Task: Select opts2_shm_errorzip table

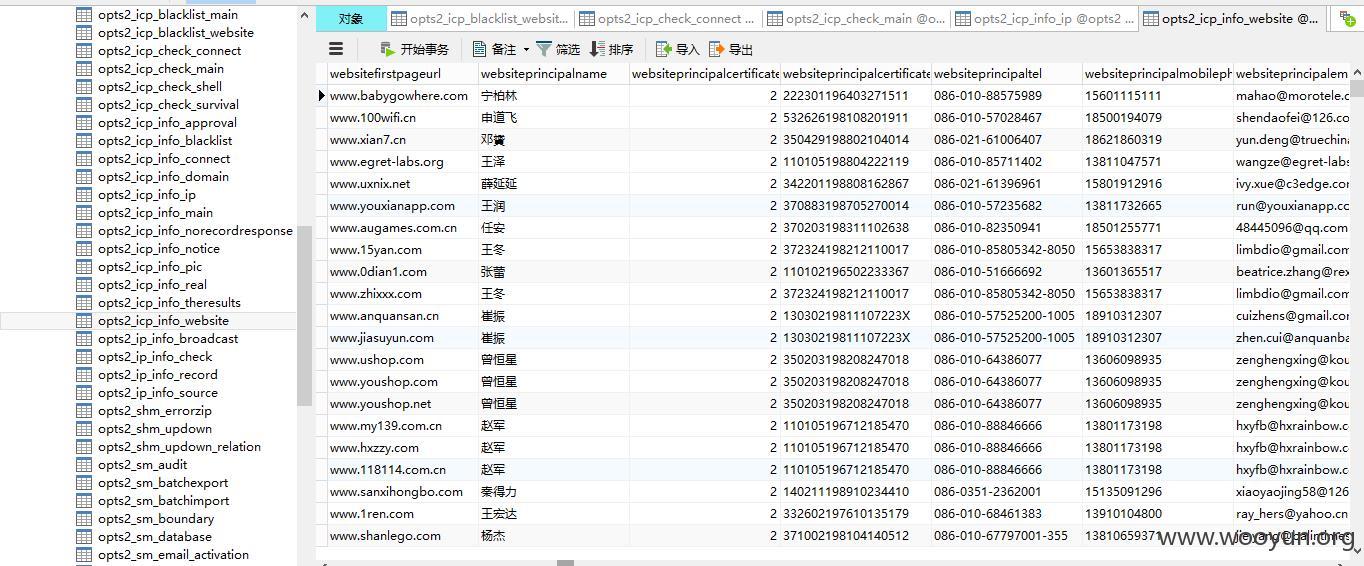Action: click(x=155, y=411)
